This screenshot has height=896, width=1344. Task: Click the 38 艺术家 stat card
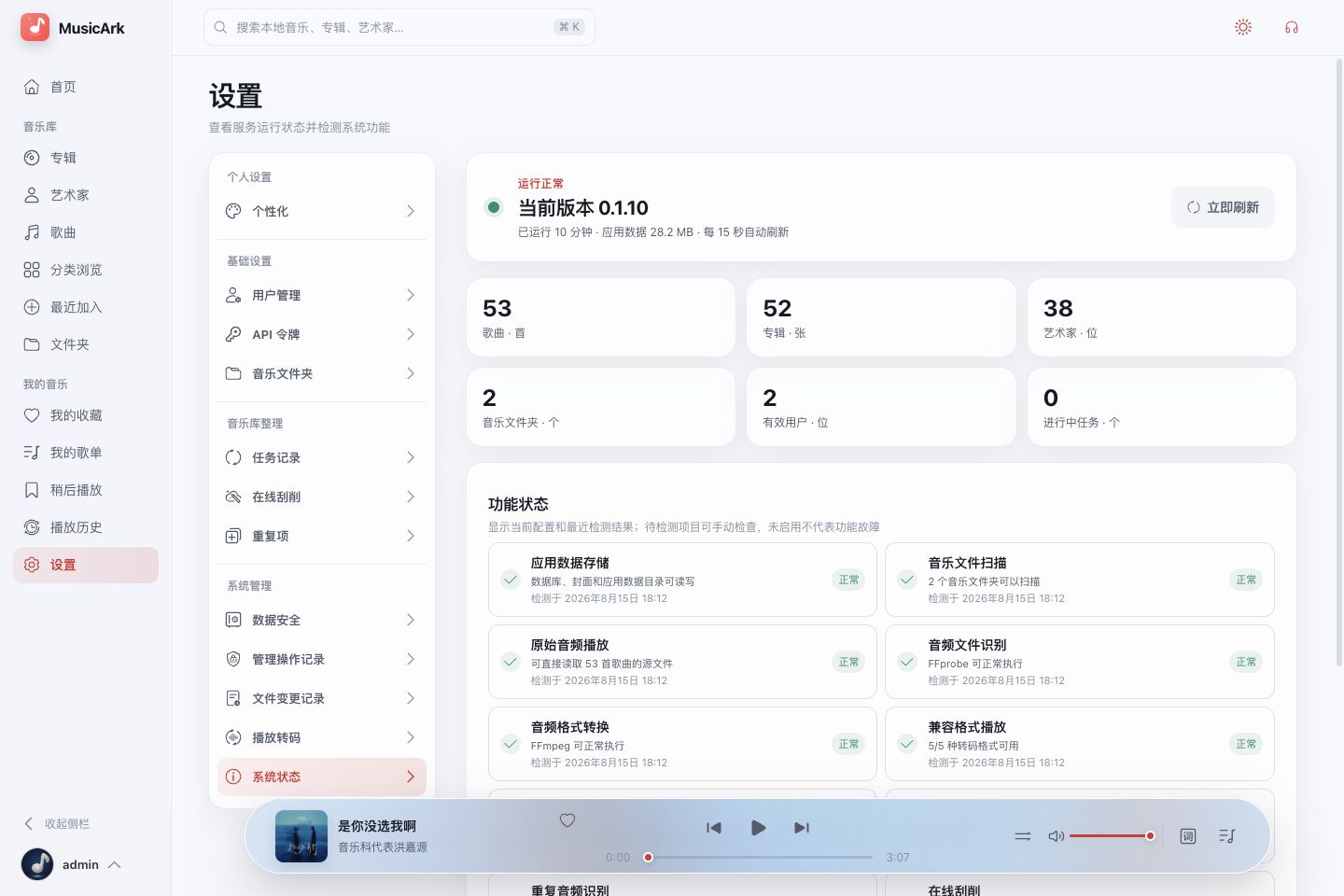click(1162, 317)
